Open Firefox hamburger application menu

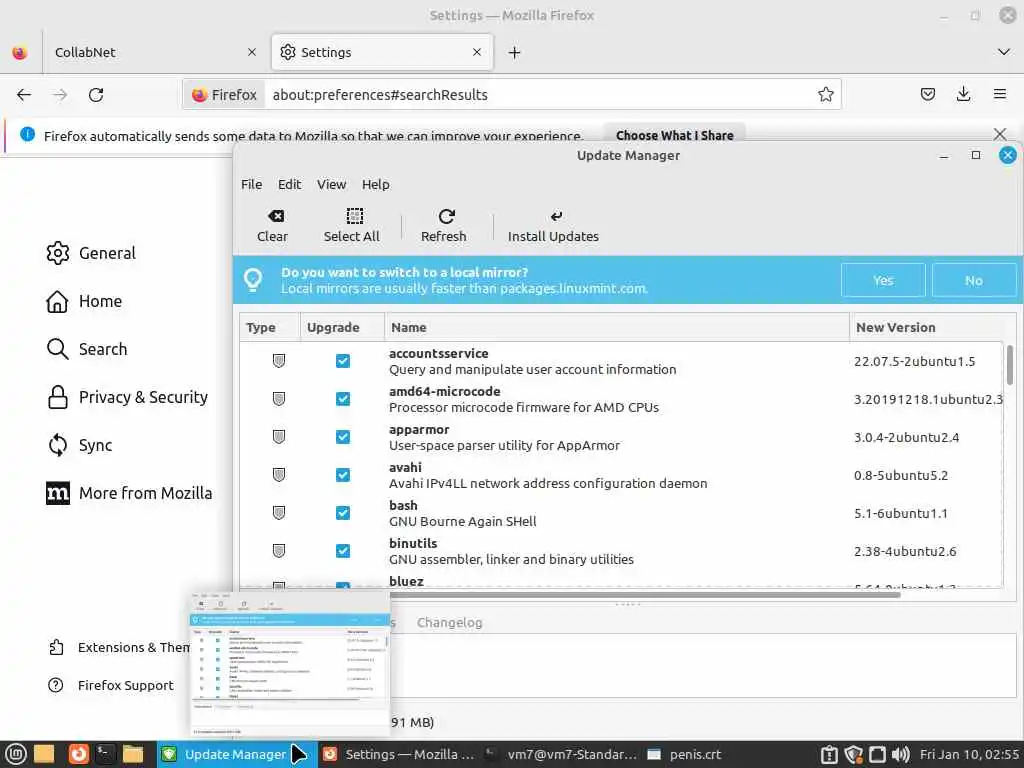(x=999, y=95)
